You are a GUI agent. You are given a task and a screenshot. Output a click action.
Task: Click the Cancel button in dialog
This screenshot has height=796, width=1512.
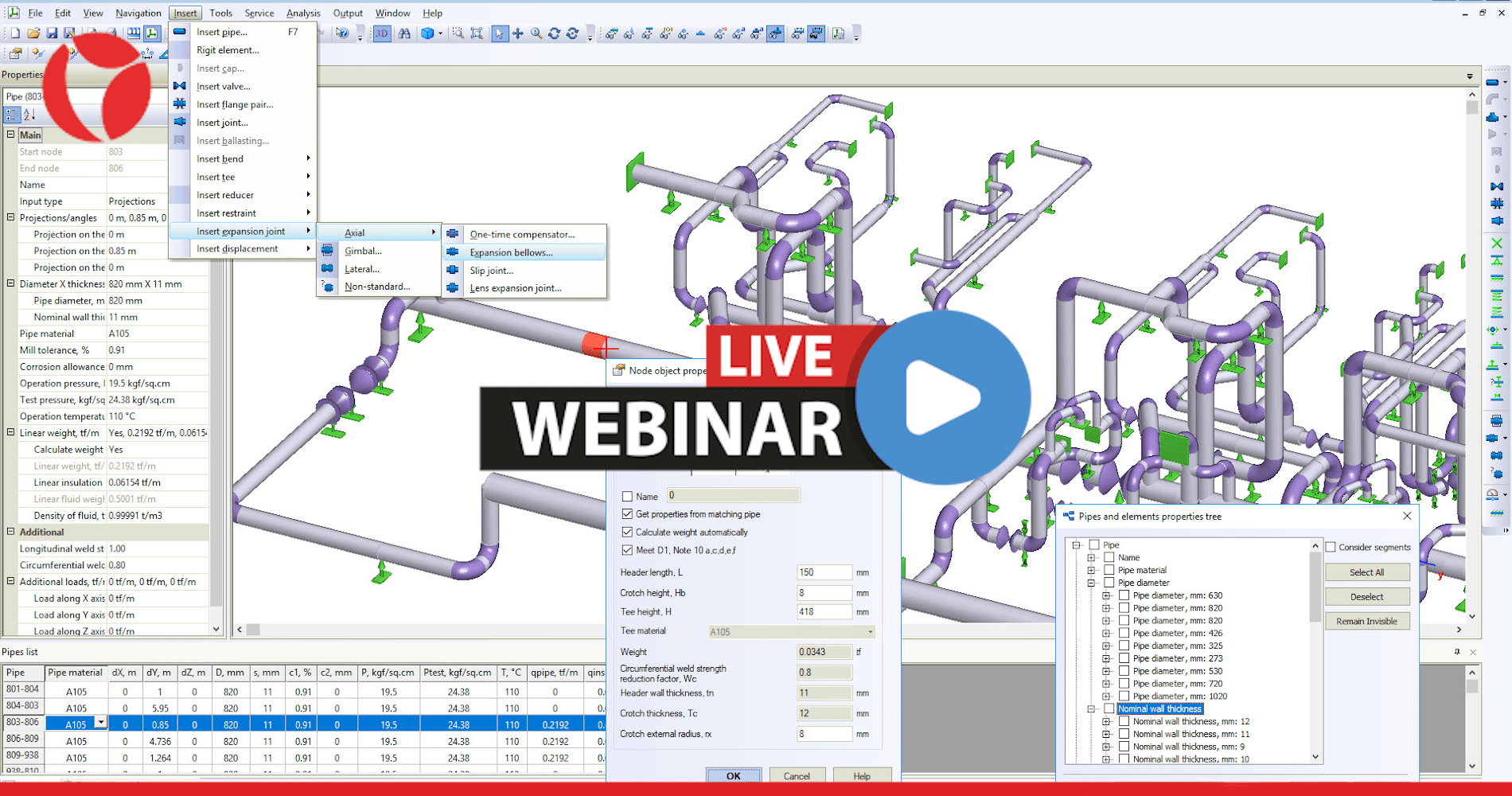796,775
